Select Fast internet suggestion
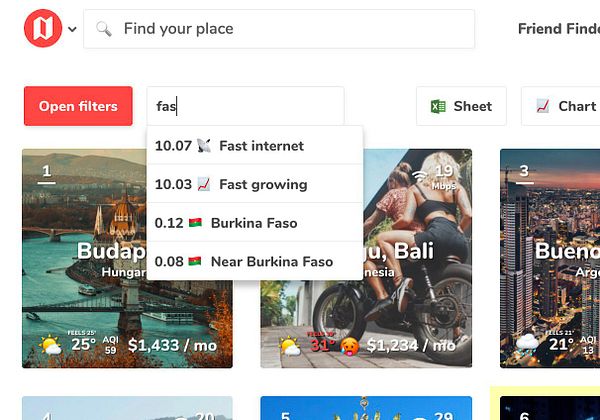600x420 pixels. pos(255,146)
